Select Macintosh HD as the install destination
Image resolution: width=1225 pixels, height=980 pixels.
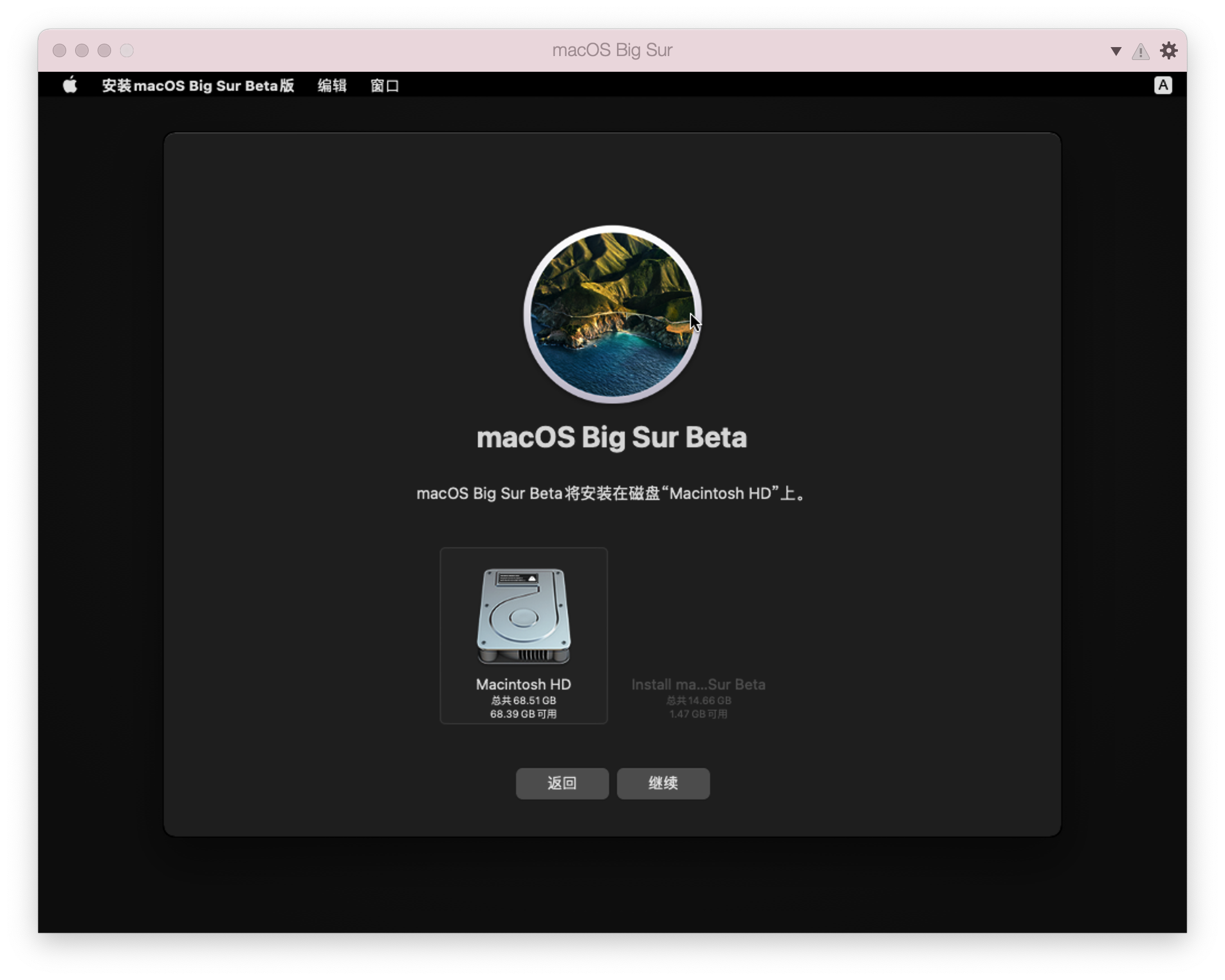(x=523, y=636)
